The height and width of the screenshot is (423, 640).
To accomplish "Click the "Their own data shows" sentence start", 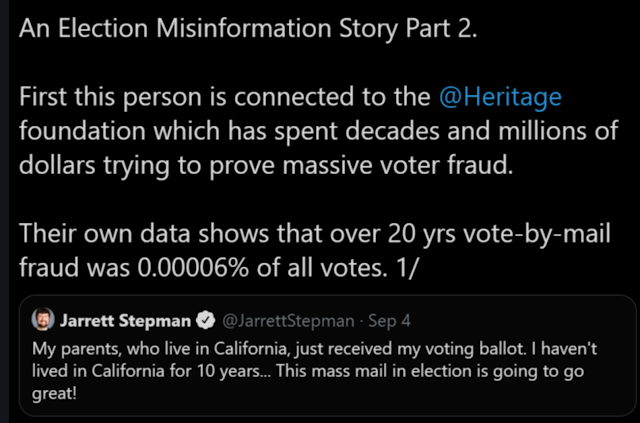I will [144, 234].
